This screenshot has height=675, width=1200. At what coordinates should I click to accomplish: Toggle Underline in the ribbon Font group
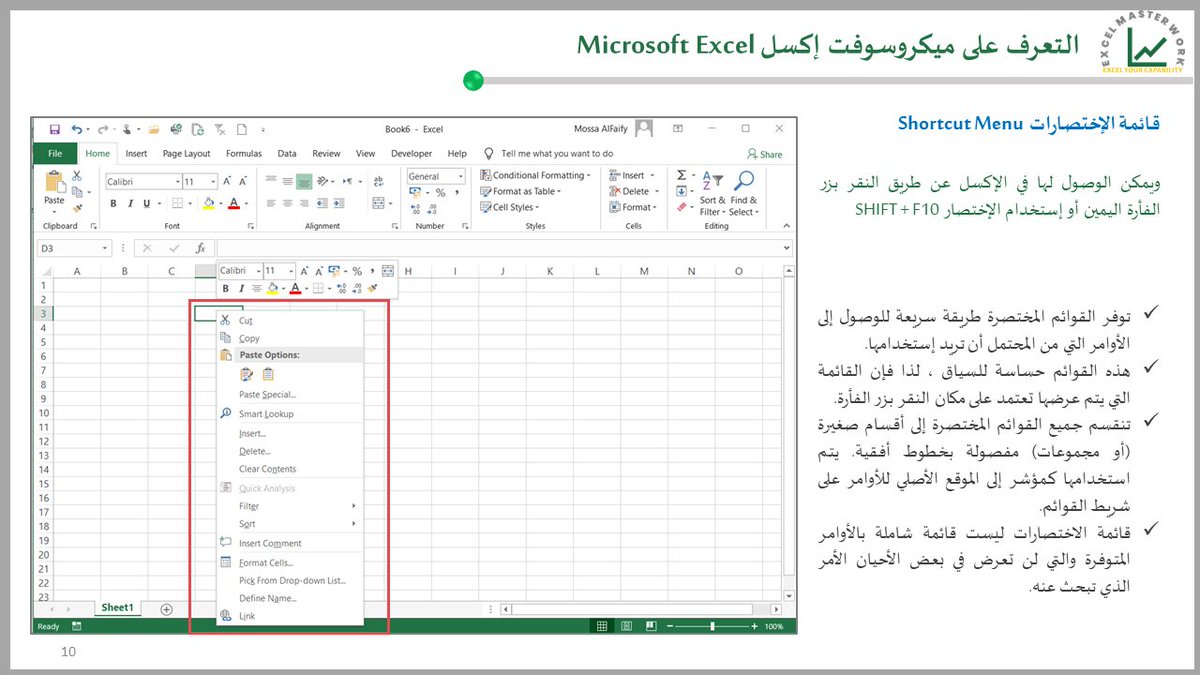pos(146,203)
